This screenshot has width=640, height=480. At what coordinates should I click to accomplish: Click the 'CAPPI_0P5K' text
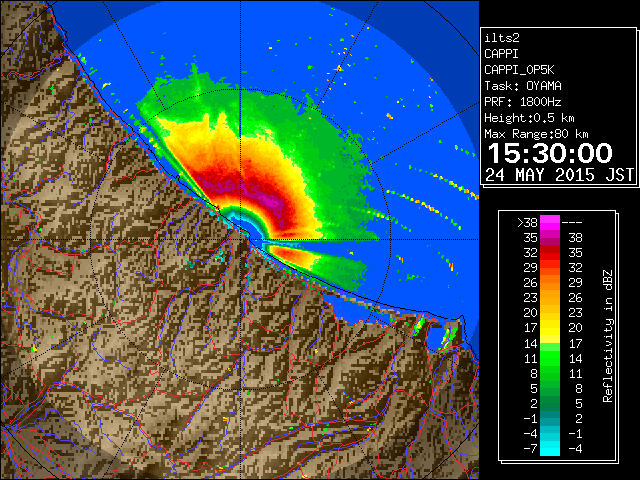coord(519,70)
